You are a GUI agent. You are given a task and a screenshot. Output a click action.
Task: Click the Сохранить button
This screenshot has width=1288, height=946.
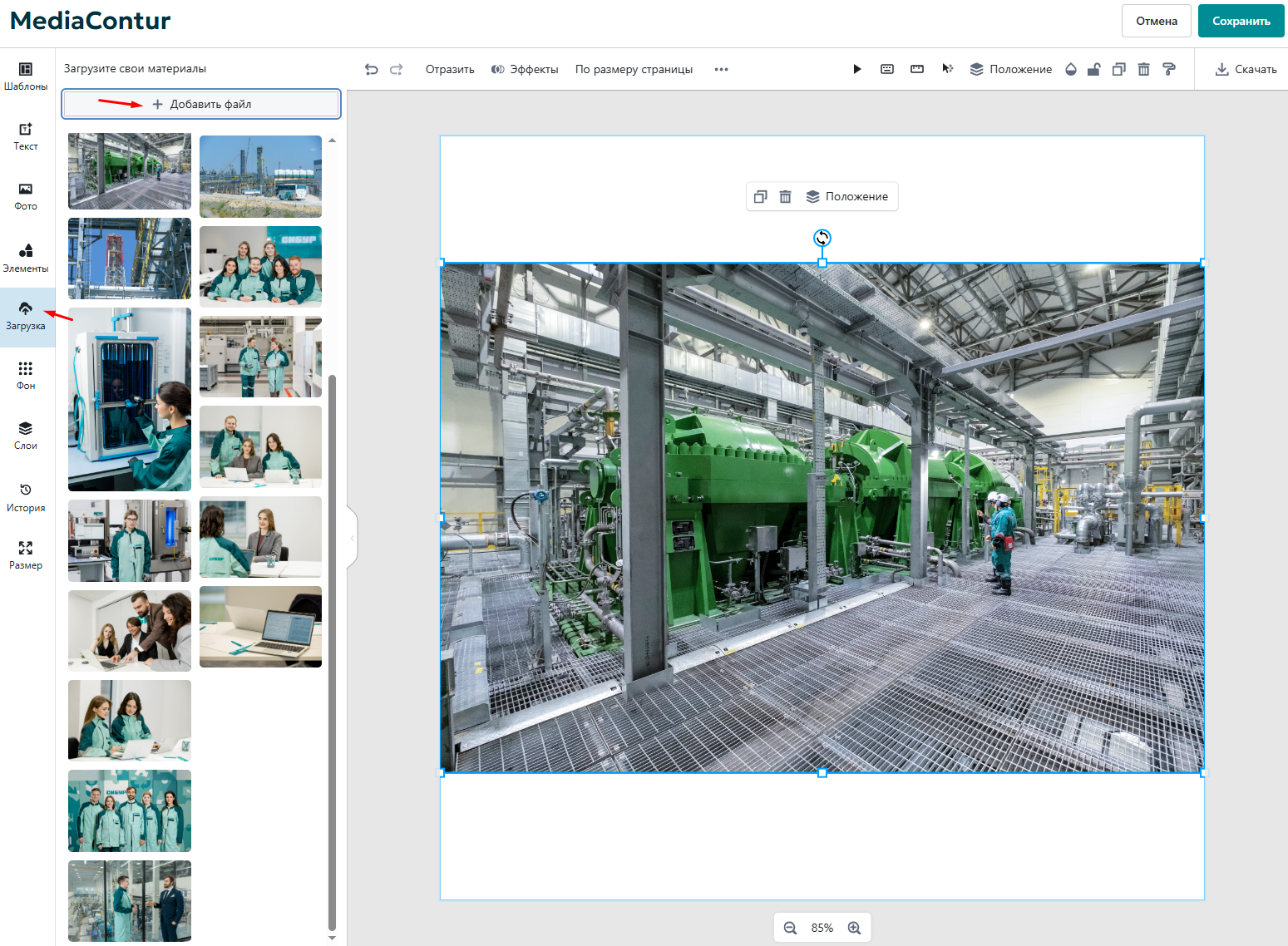click(1241, 21)
